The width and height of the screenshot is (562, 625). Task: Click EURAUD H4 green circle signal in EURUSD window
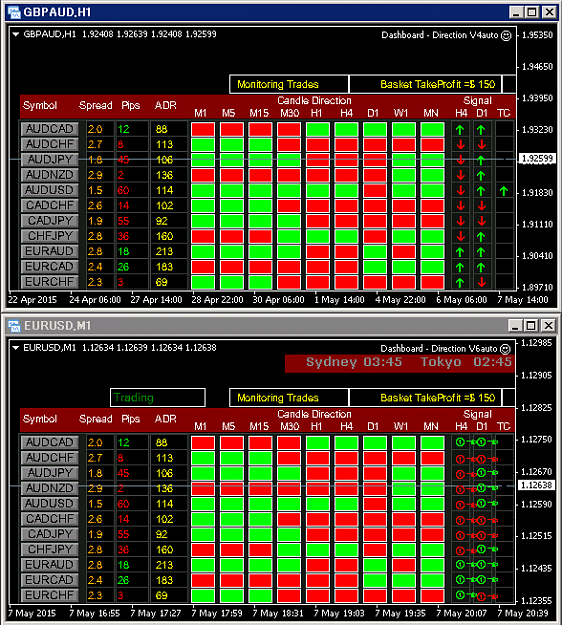[460, 564]
